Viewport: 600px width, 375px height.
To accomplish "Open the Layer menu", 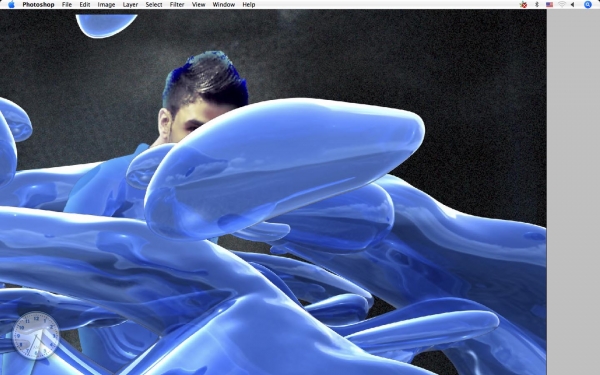I will (x=130, y=5).
